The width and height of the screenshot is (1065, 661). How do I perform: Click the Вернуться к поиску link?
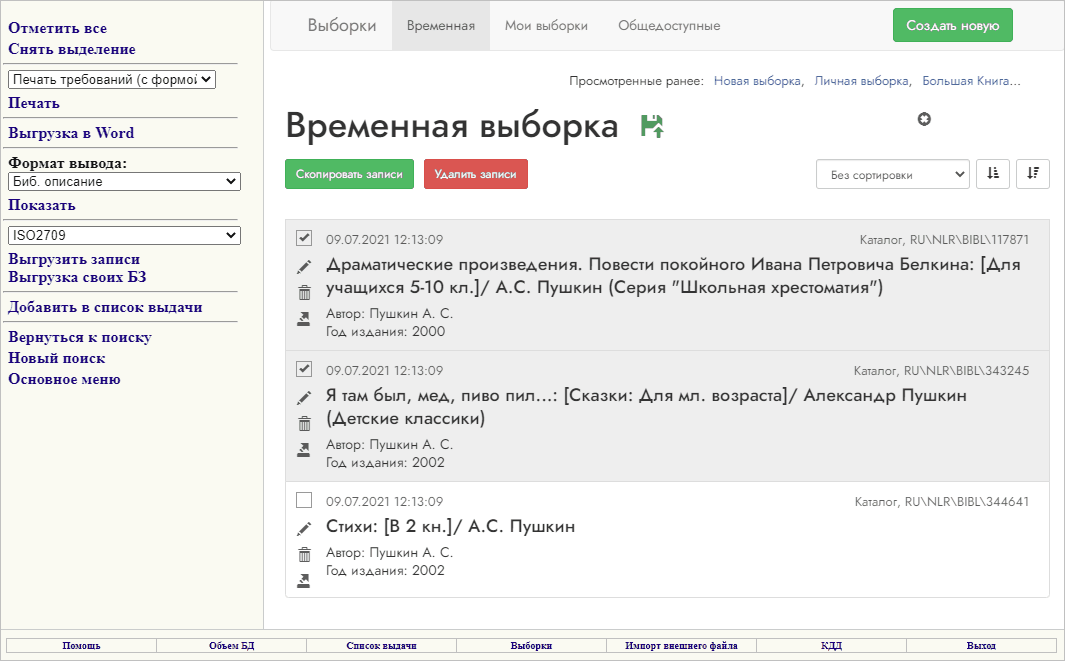pyautogui.click(x=80, y=337)
